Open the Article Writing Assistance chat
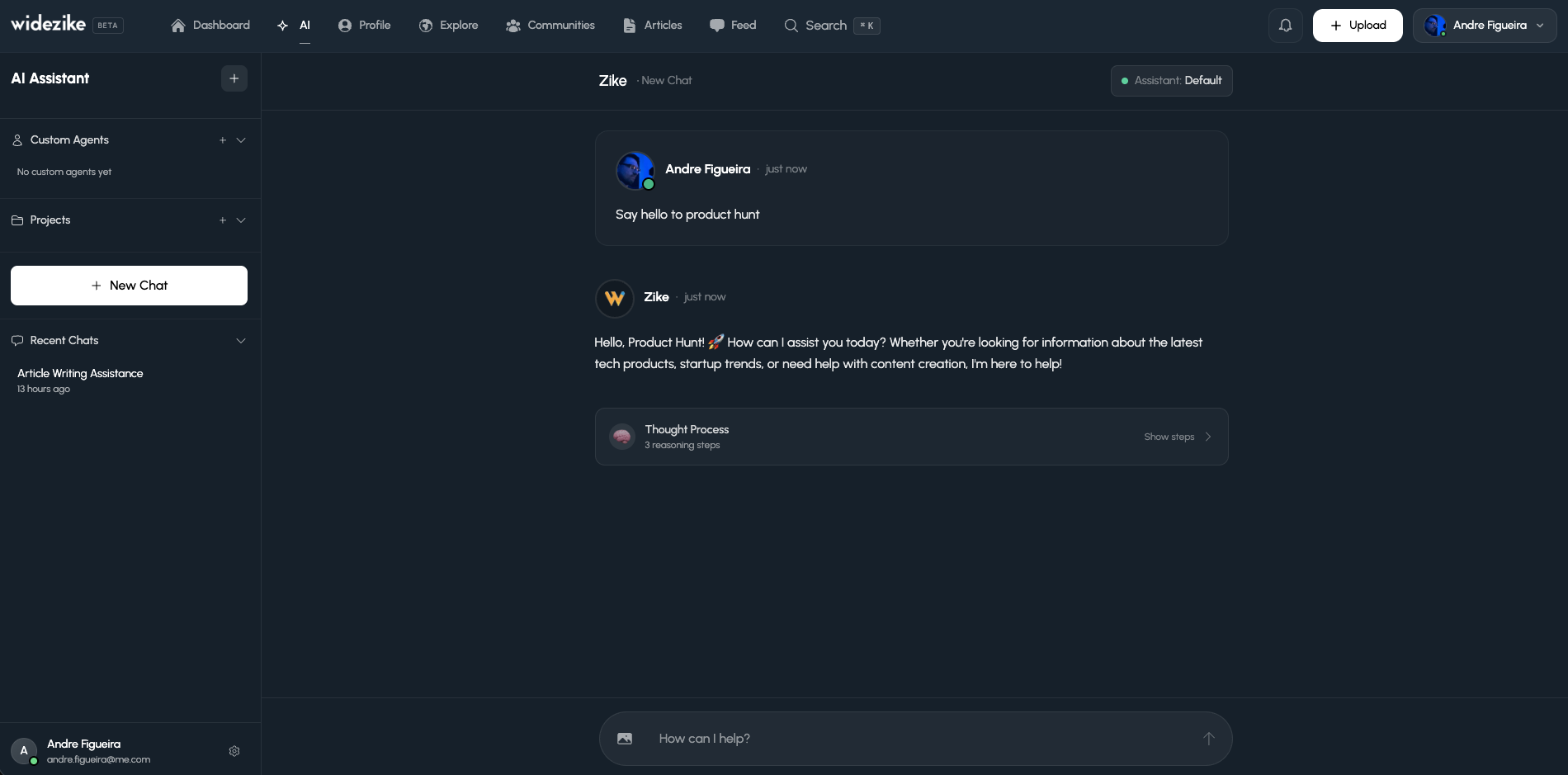 [x=80, y=374]
